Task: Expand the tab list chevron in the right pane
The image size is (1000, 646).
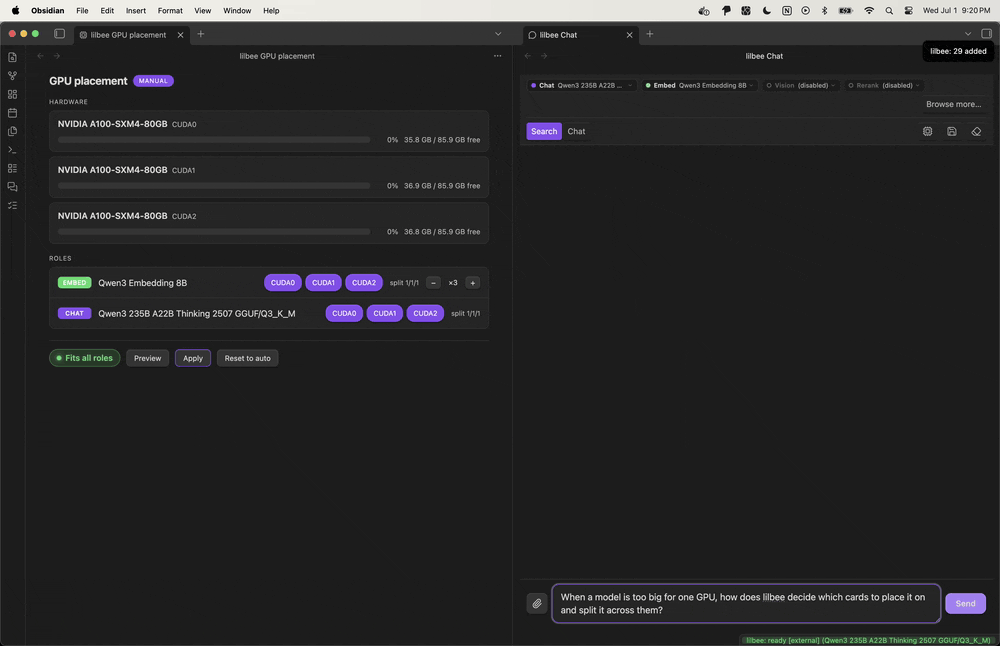Action: 968,34
